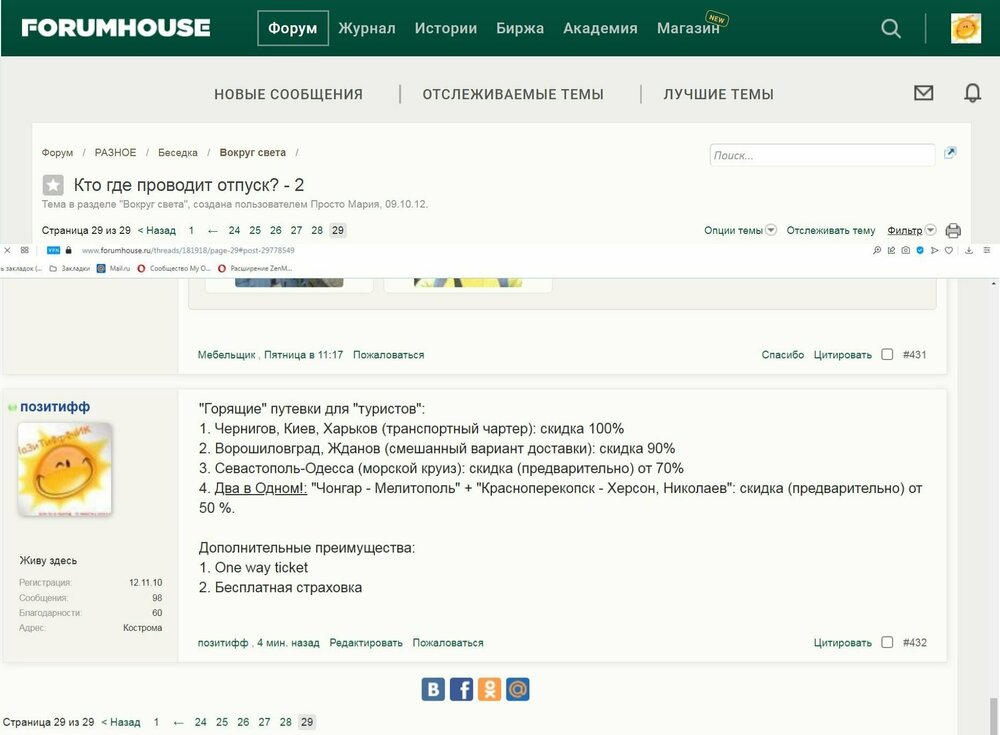
Task: Click Редактировать on post #432
Action: click(366, 642)
